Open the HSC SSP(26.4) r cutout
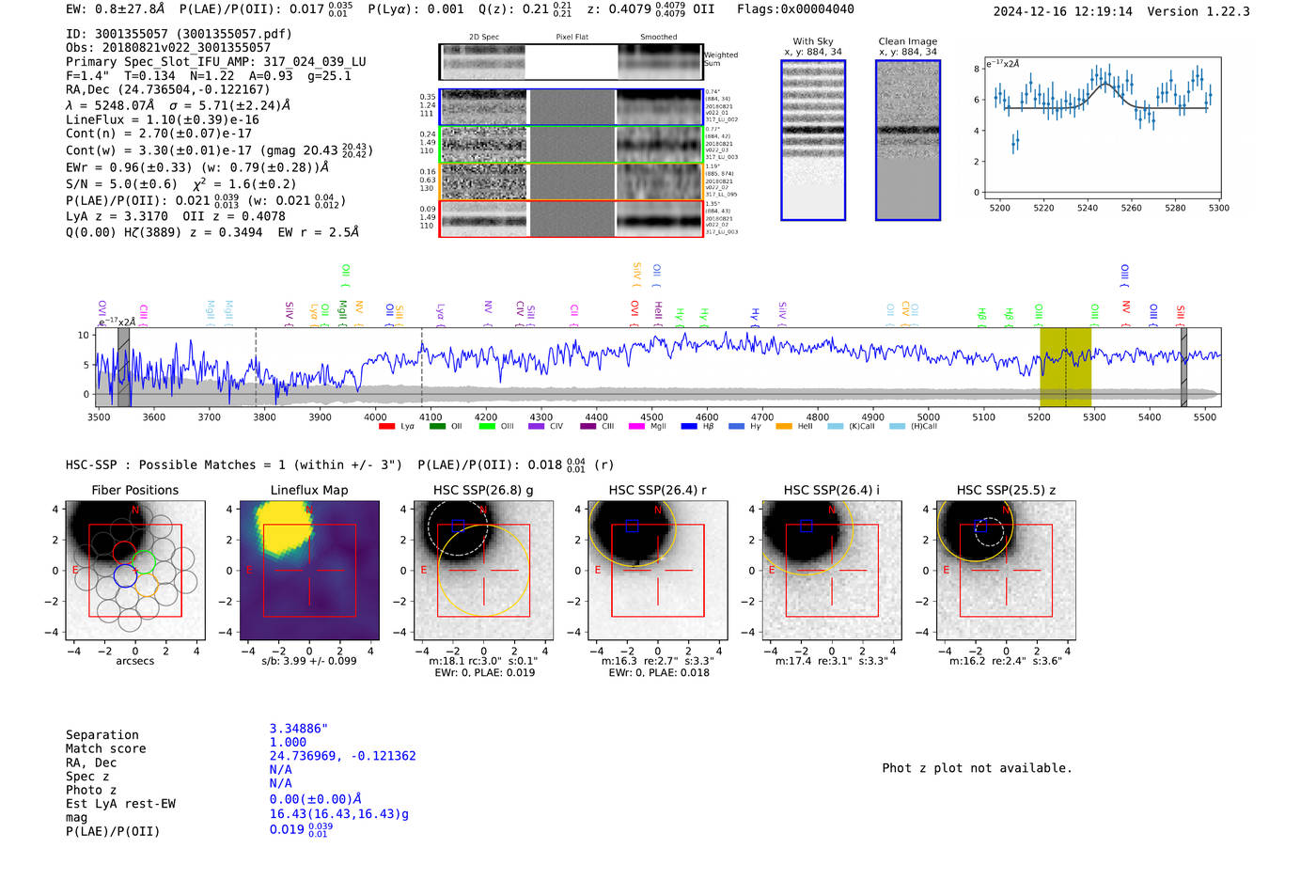 pos(658,571)
